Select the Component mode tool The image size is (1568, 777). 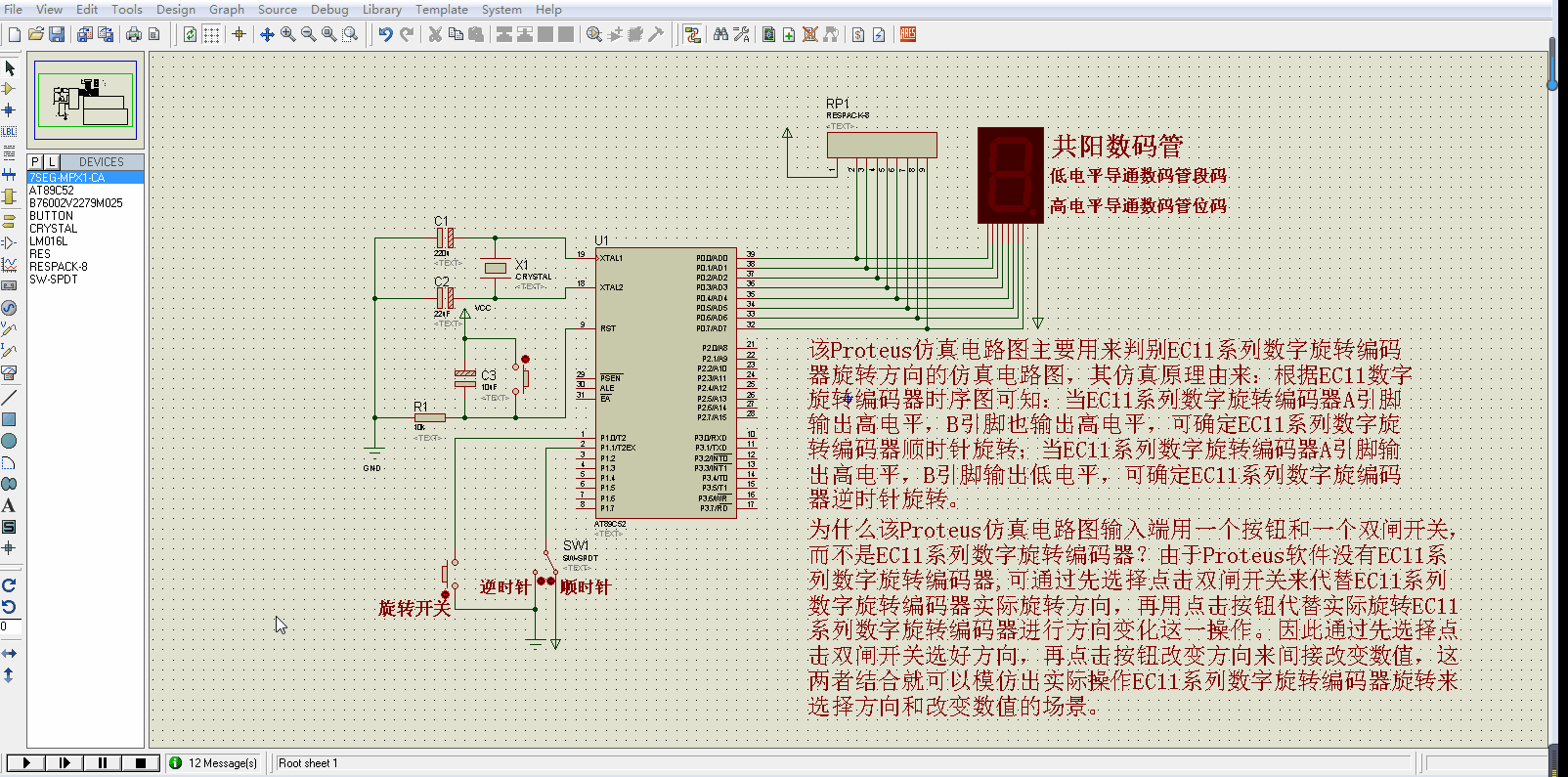point(9,89)
